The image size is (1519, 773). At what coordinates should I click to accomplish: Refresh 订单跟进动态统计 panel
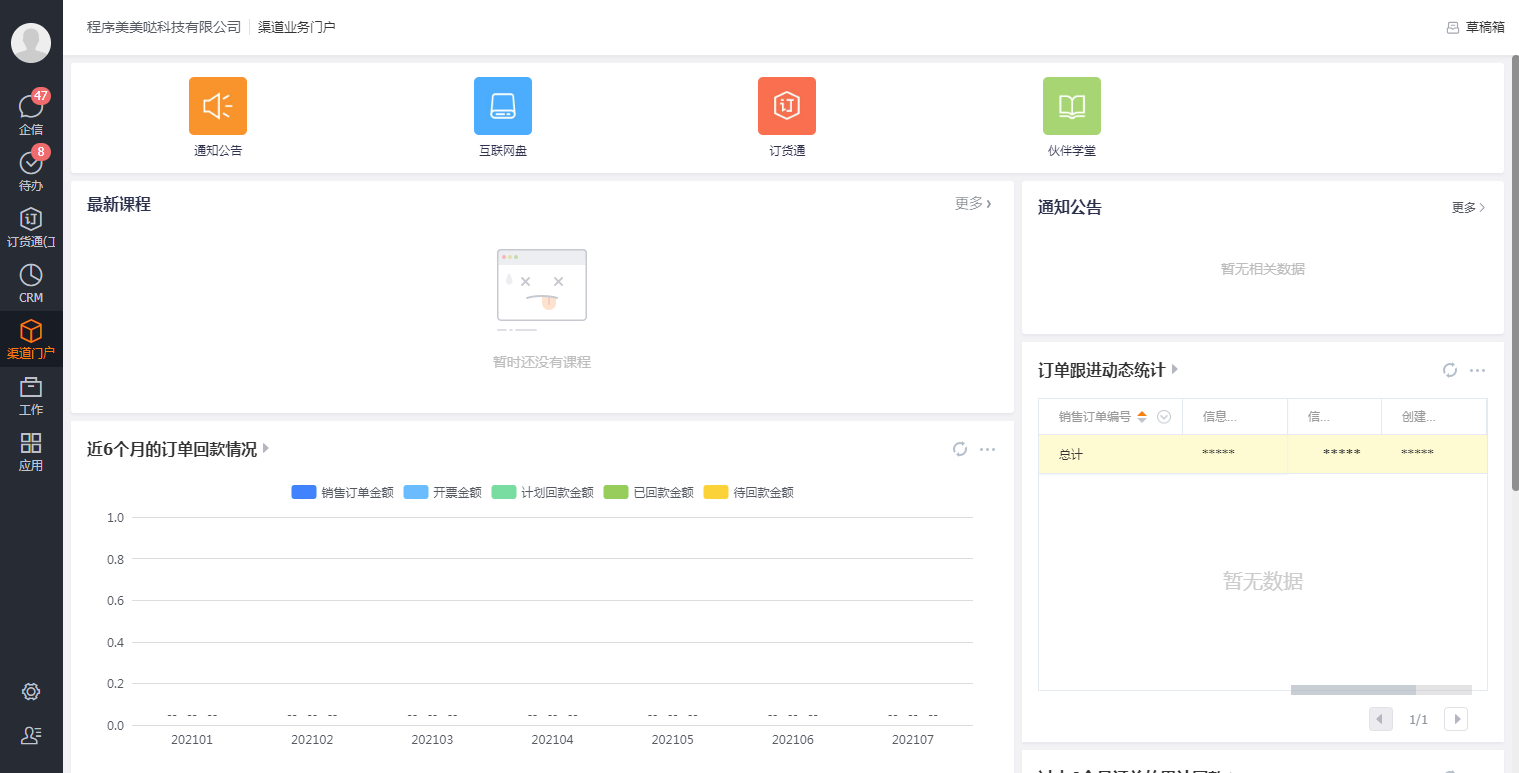[1450, 370]
